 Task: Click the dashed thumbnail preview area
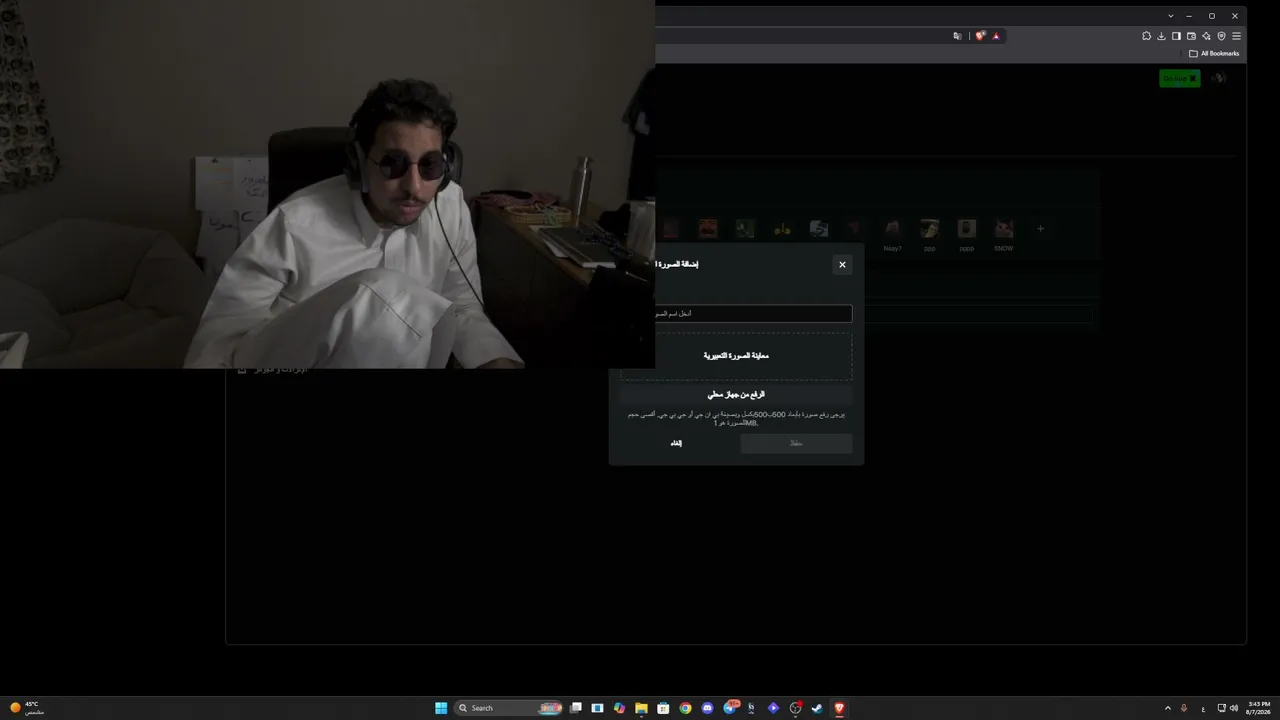[x=737, y=356]
